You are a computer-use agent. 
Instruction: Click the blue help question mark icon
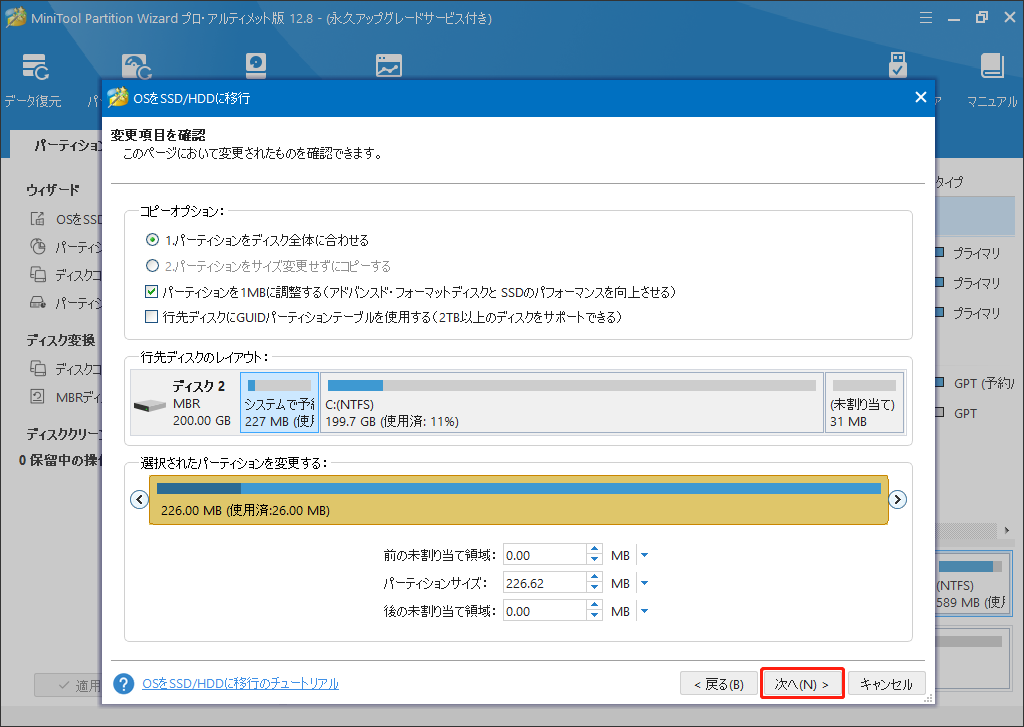tap(124, 684)
